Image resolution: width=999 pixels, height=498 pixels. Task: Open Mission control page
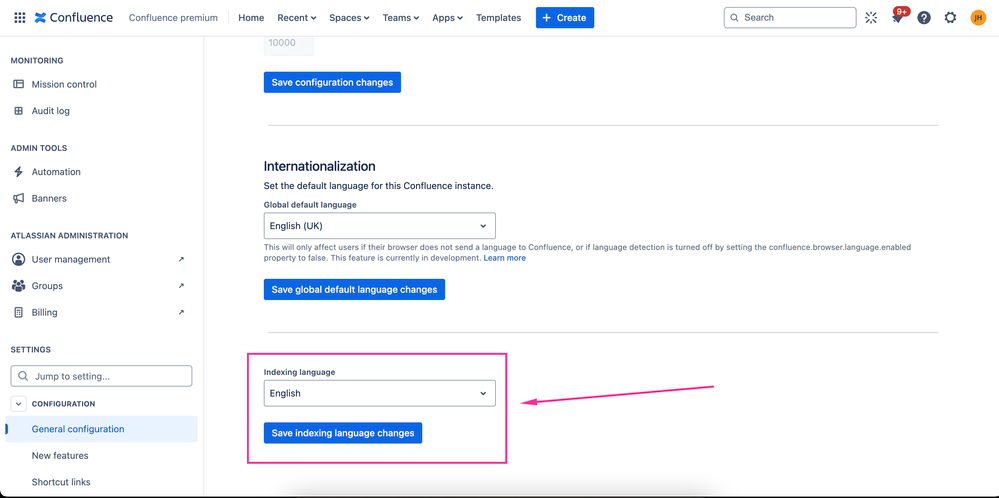[64, 84]
